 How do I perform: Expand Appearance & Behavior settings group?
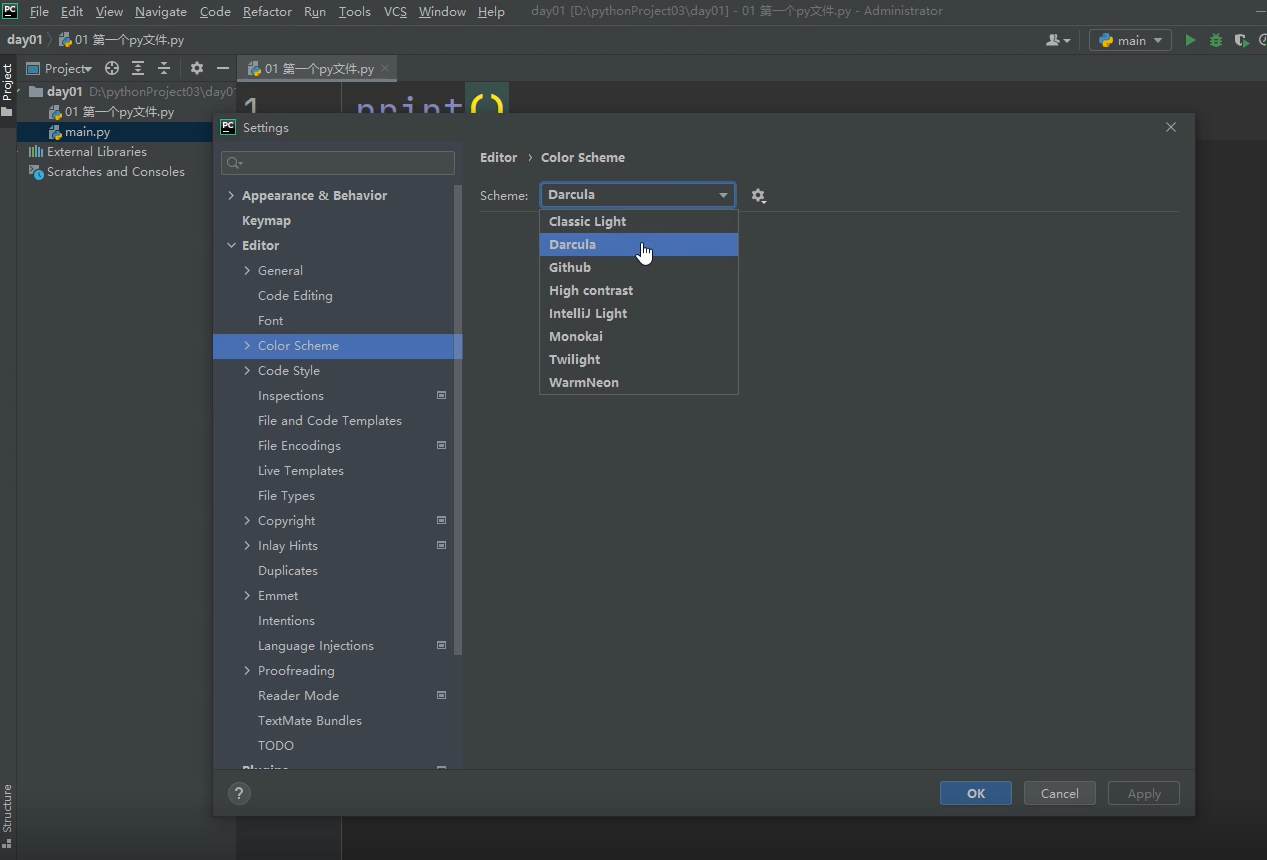tap(231, 195)
